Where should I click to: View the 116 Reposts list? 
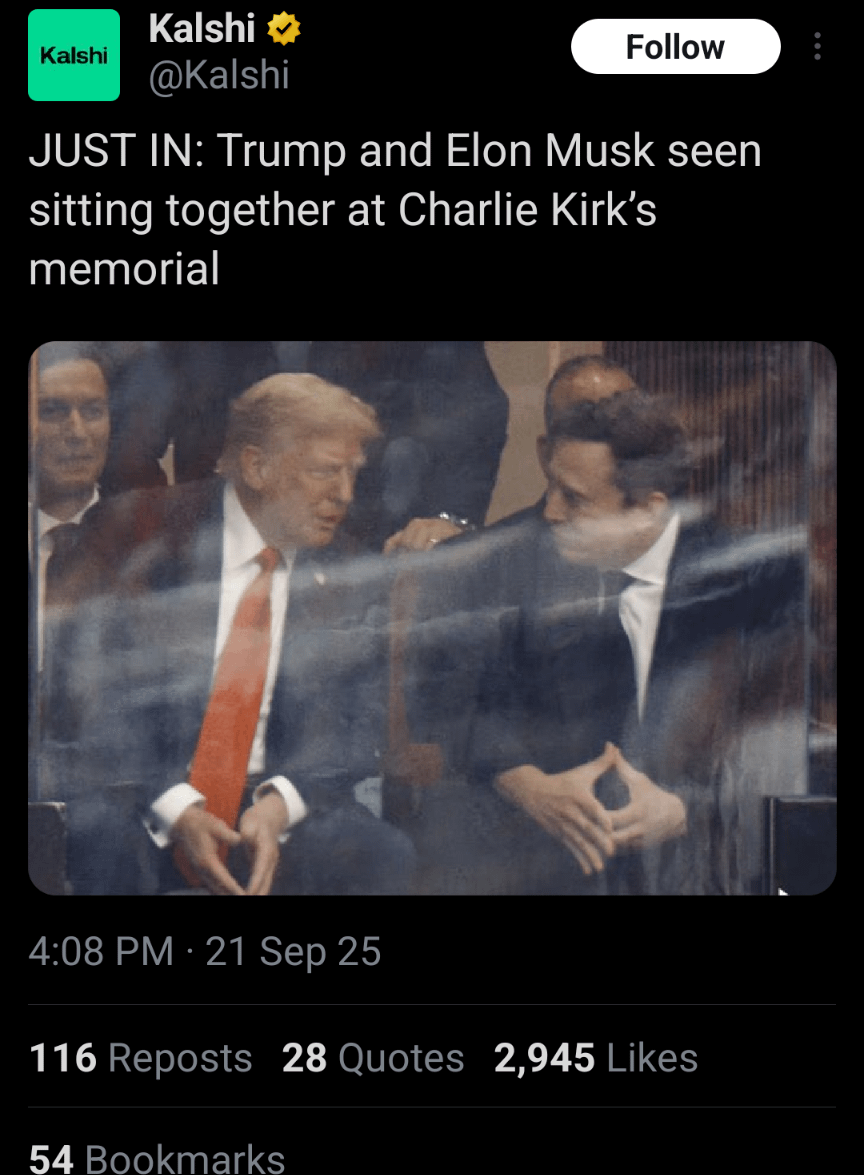click(x=140, y=1057)
